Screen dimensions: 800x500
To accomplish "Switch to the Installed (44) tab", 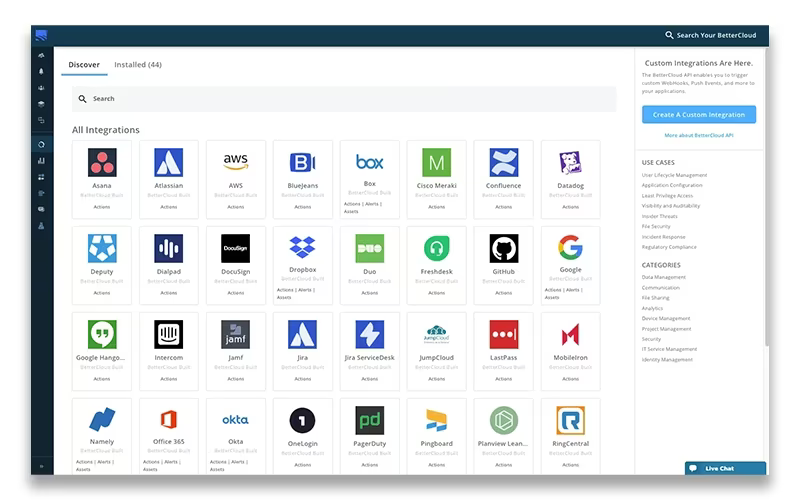I will point(138,65).
